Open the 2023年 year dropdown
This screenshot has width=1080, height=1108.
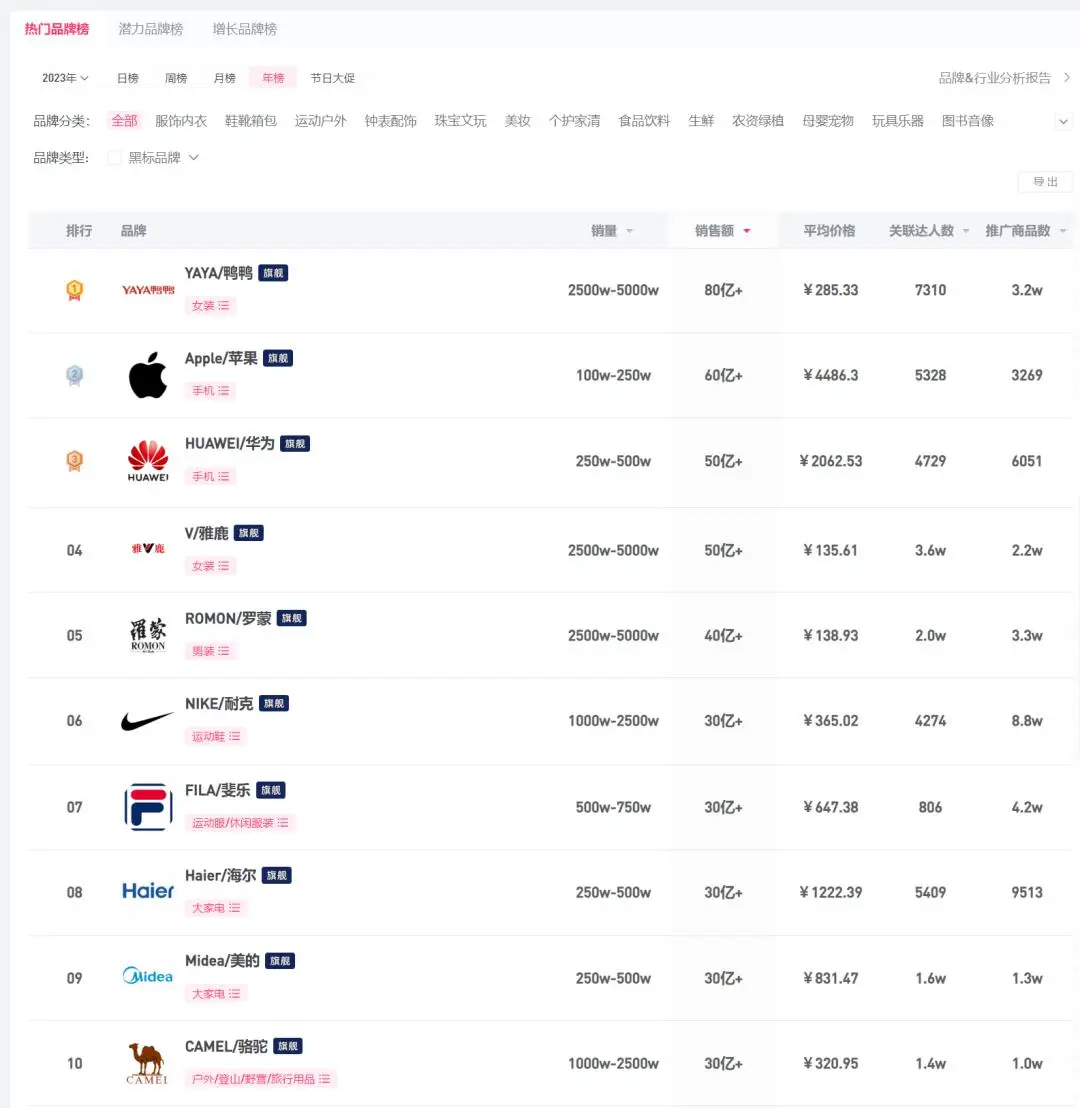(x=62, y=77)
